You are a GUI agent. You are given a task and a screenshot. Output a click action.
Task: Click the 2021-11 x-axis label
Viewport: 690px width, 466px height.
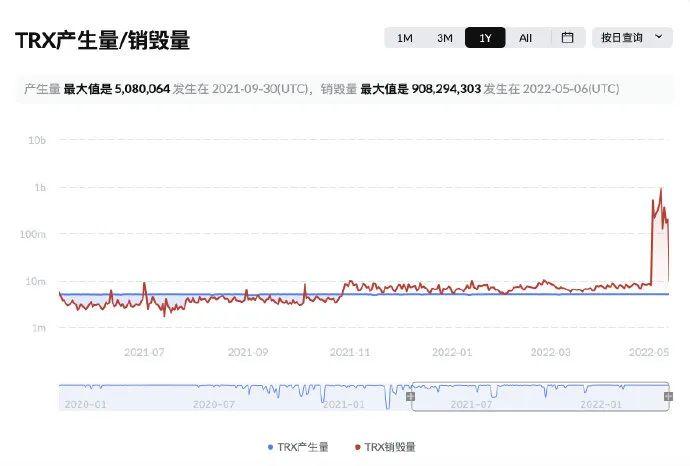pyautogui.click(x=350, y=352)
